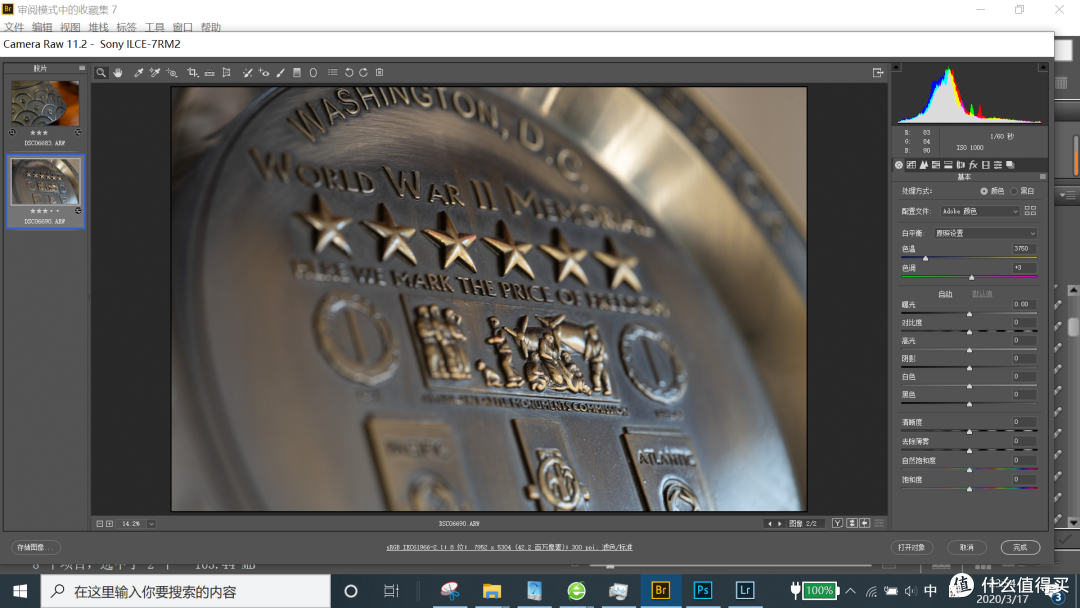Screen dimensions: 1080x608
Task: Open the Tone Curve panel tab
Action: click(911, 165)
